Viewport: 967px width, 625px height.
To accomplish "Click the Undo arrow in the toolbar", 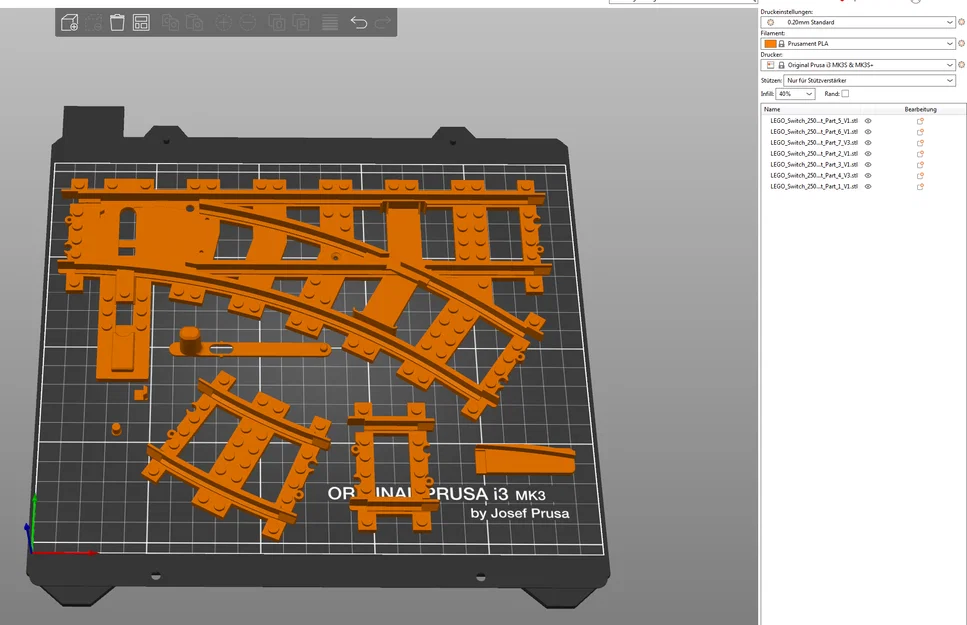I will (x=358, y=21).
